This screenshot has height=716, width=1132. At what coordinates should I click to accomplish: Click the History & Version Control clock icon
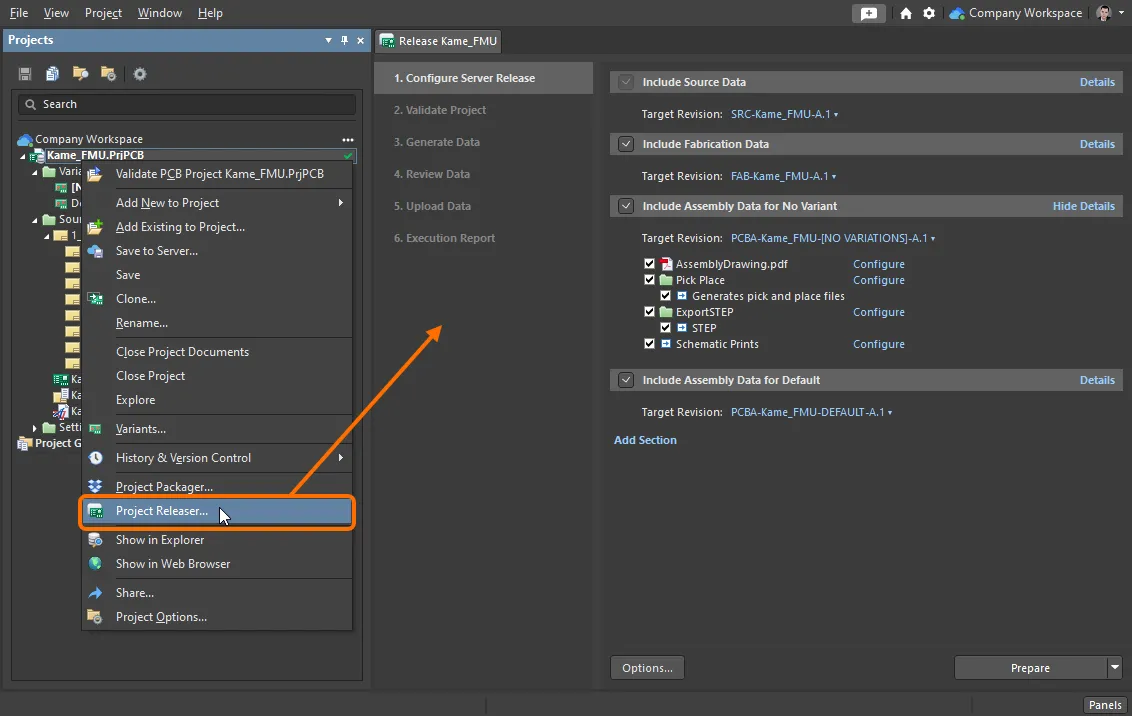click(95, 458)
